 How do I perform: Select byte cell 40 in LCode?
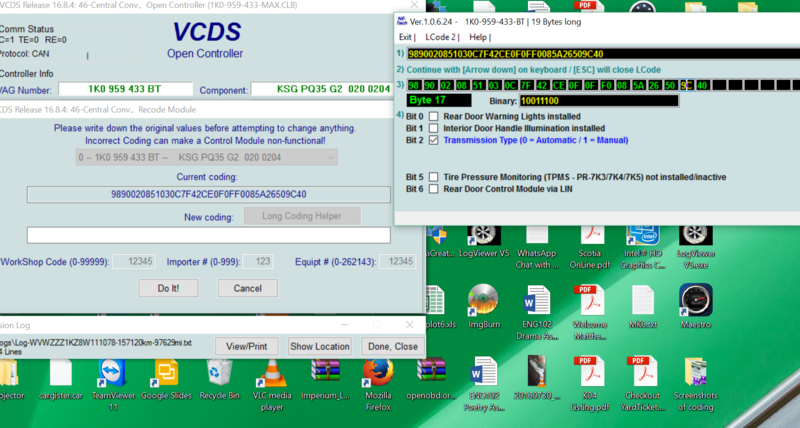(703, 85)
